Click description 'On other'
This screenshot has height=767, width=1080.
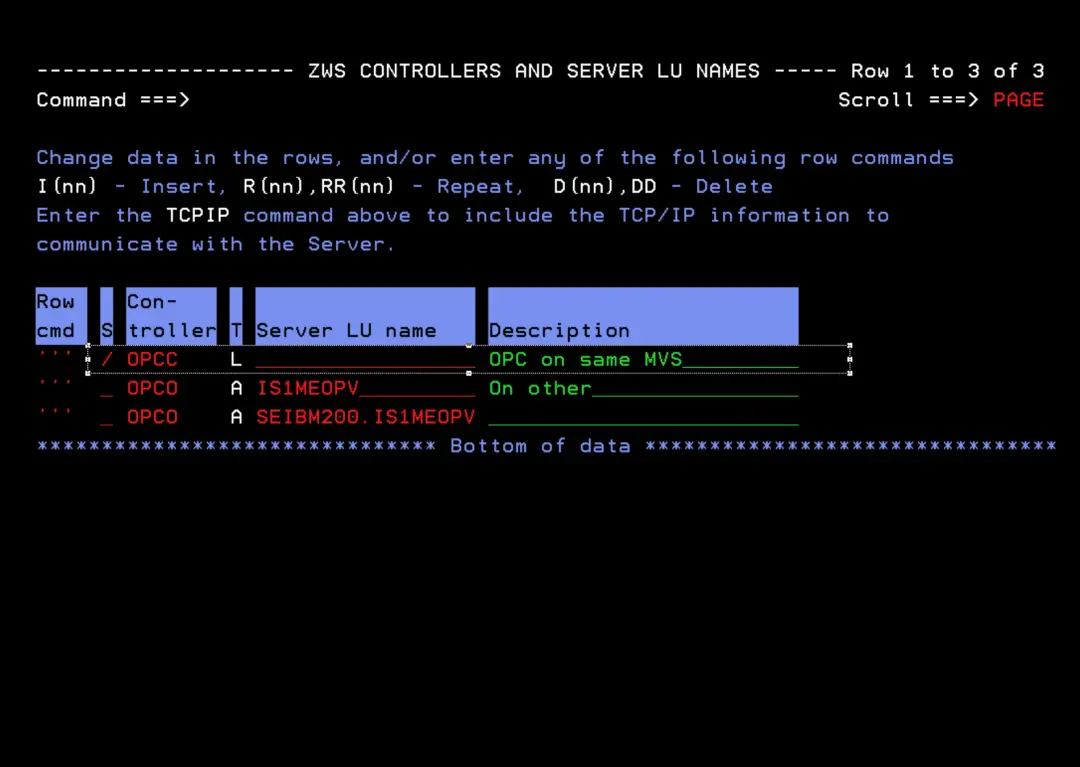[540, 388]
